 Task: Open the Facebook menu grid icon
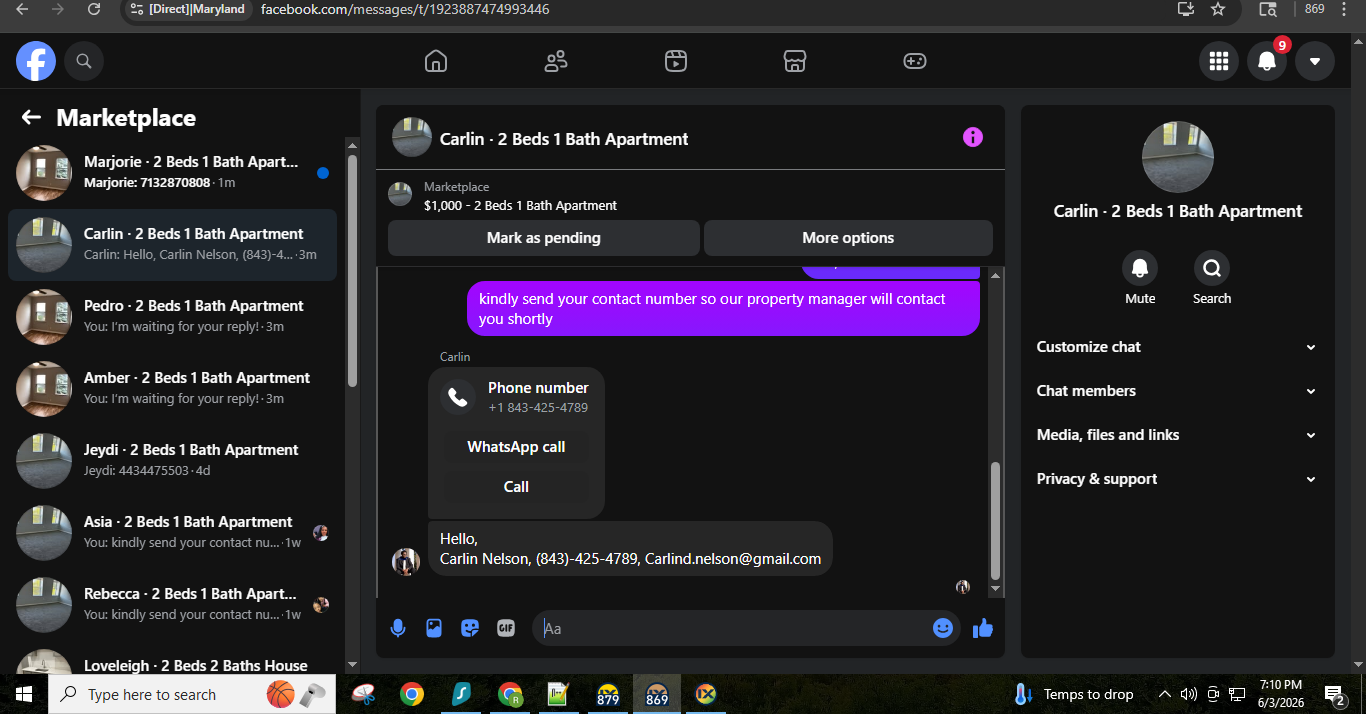1219,61
